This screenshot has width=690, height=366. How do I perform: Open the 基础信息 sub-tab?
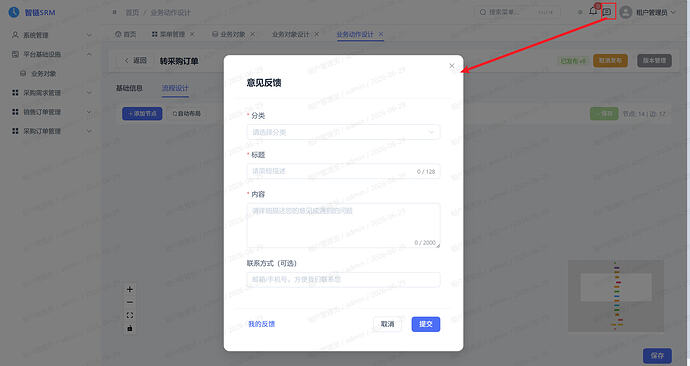coord(129,88)
